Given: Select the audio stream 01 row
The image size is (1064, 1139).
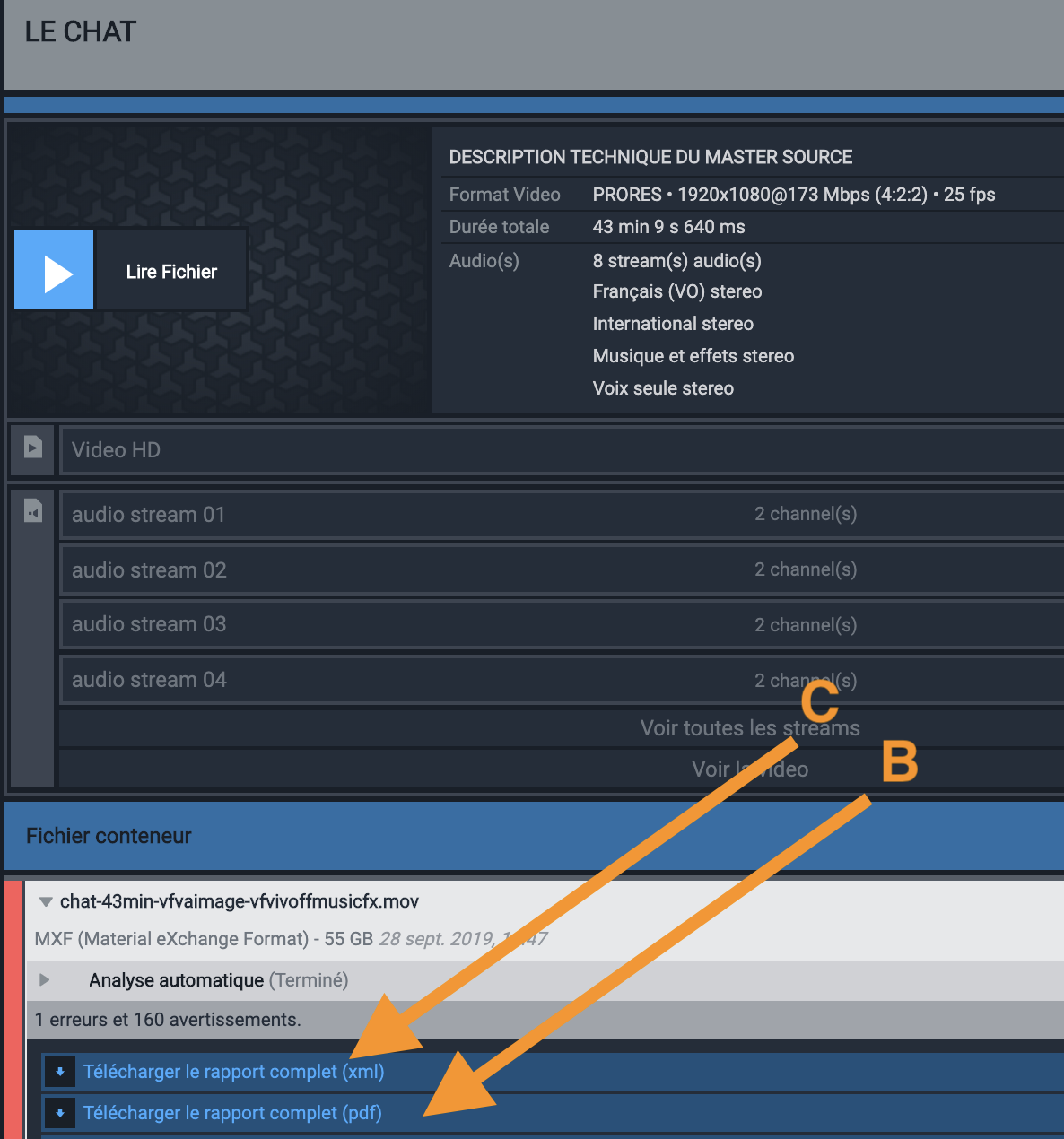Looking at the screenshot, I should pos(562,515).
